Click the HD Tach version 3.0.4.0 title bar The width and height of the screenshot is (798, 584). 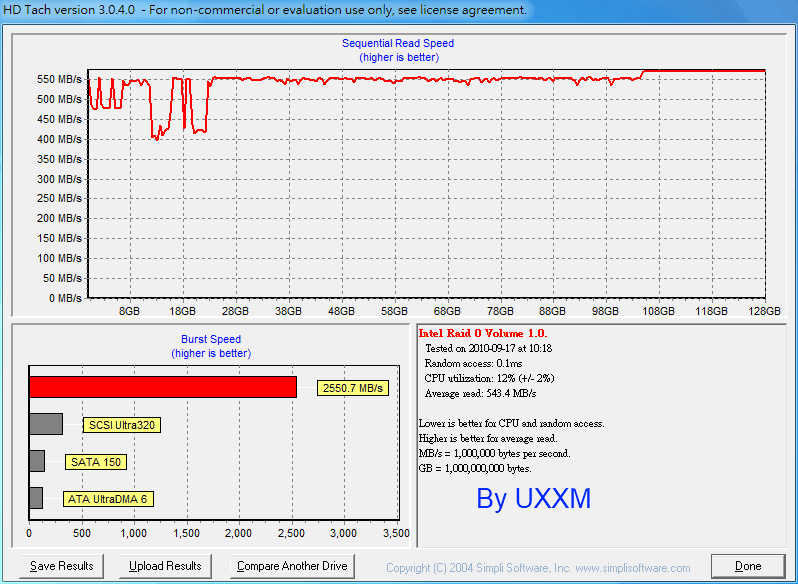(265, 10)
